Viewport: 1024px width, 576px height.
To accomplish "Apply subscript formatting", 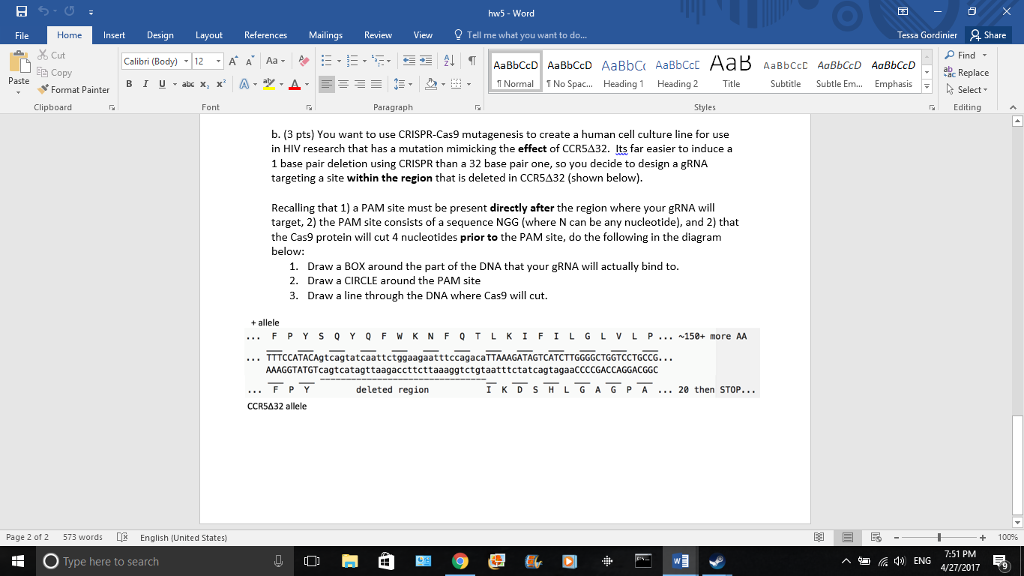I will [204, 83].
